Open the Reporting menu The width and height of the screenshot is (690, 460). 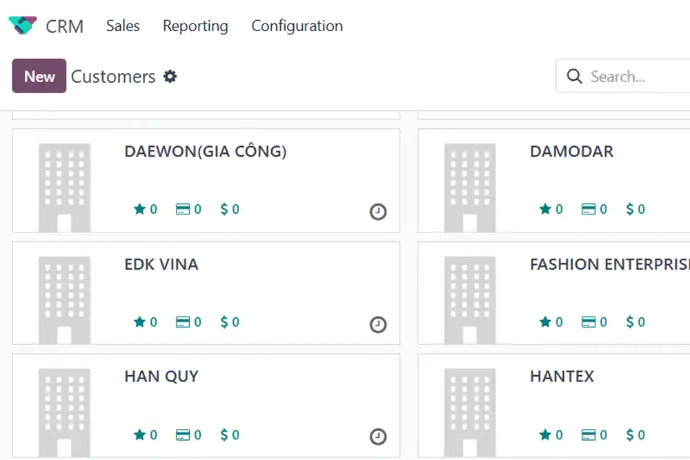coord(195,26)
